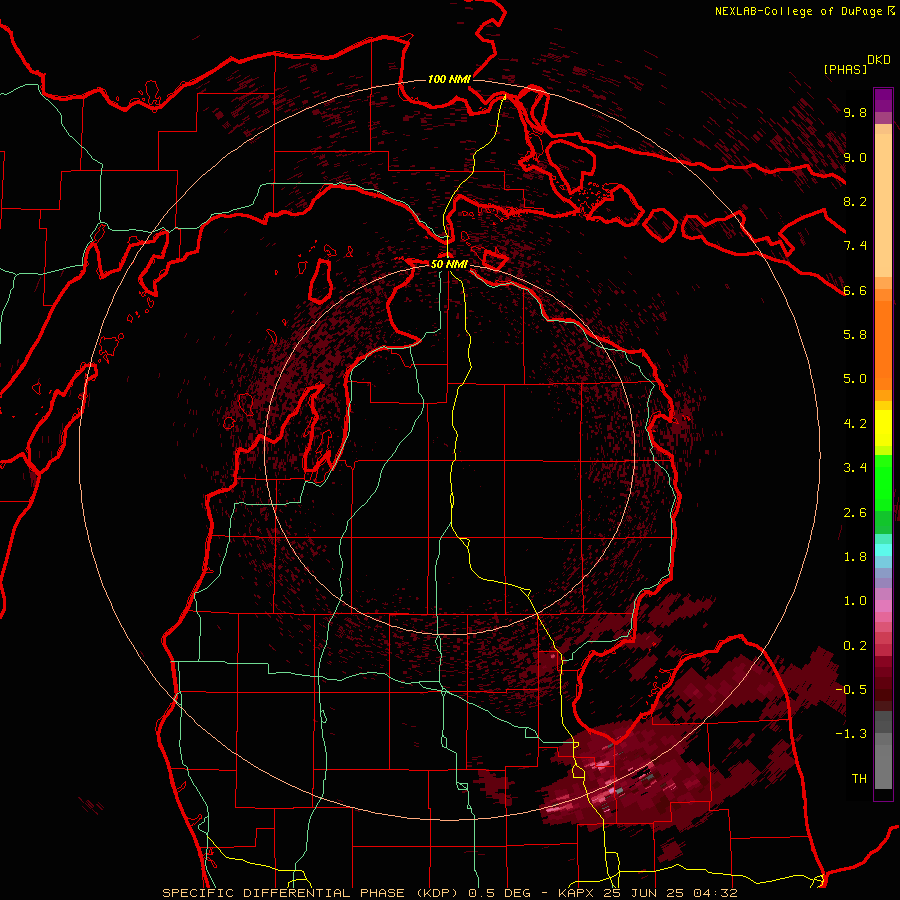The height and width of the screenshot is (900, 900).
Task: Click the -1.3 value on the color scale
Action: tap(851, 734)
